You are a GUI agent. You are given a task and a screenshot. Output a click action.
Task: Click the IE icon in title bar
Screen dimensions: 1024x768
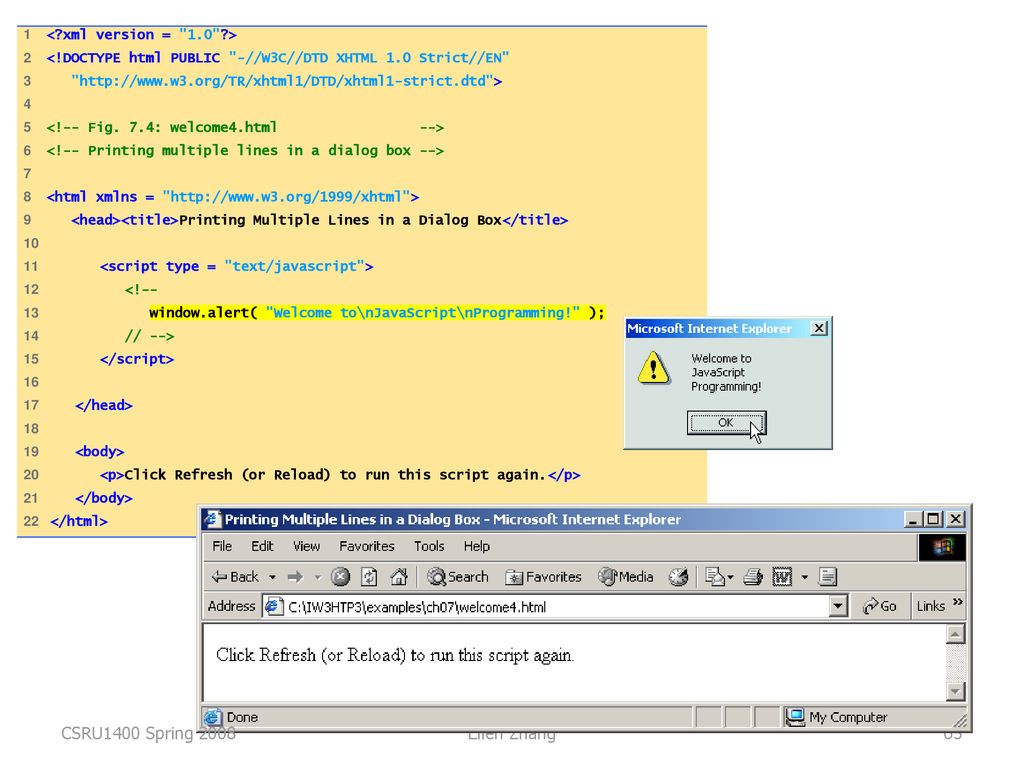point(212,519)
